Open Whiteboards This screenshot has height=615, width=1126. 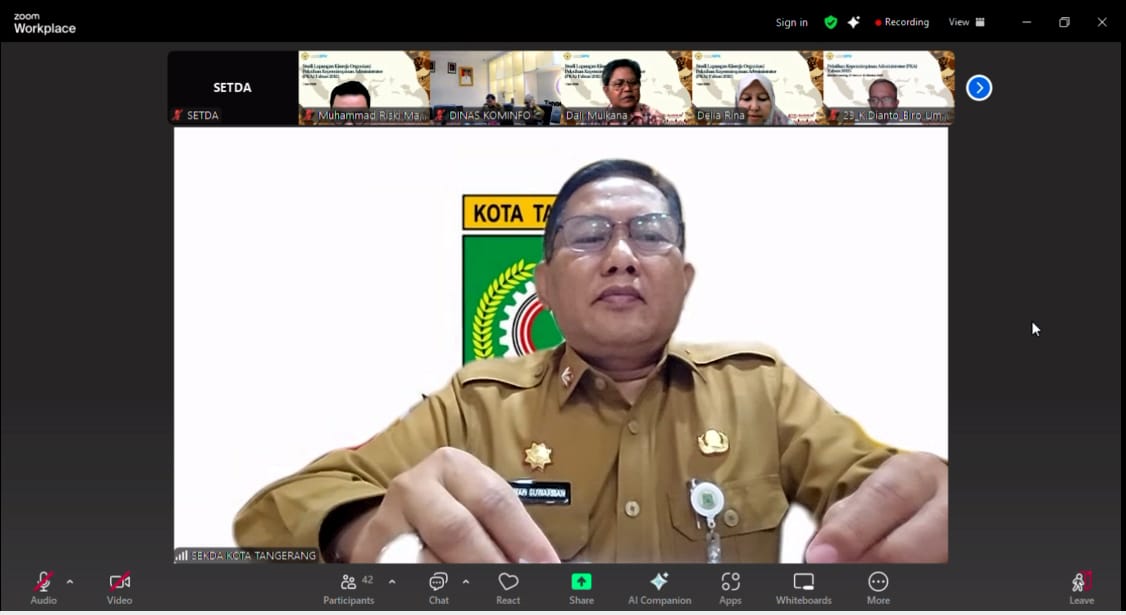(804, 588)
